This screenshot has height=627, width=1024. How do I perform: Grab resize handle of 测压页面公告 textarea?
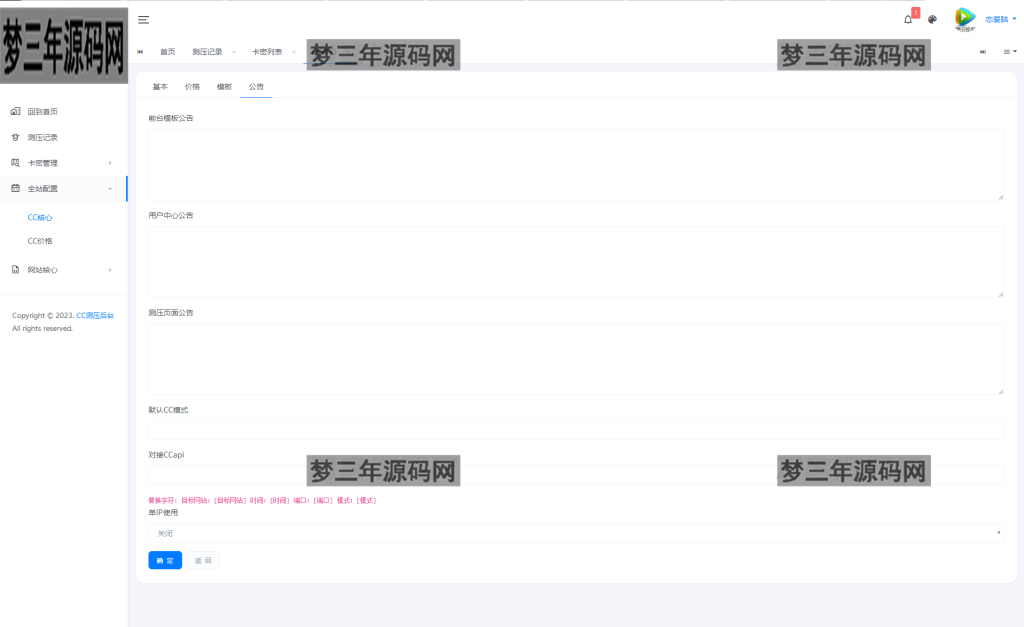click(x=1000, y=391)
